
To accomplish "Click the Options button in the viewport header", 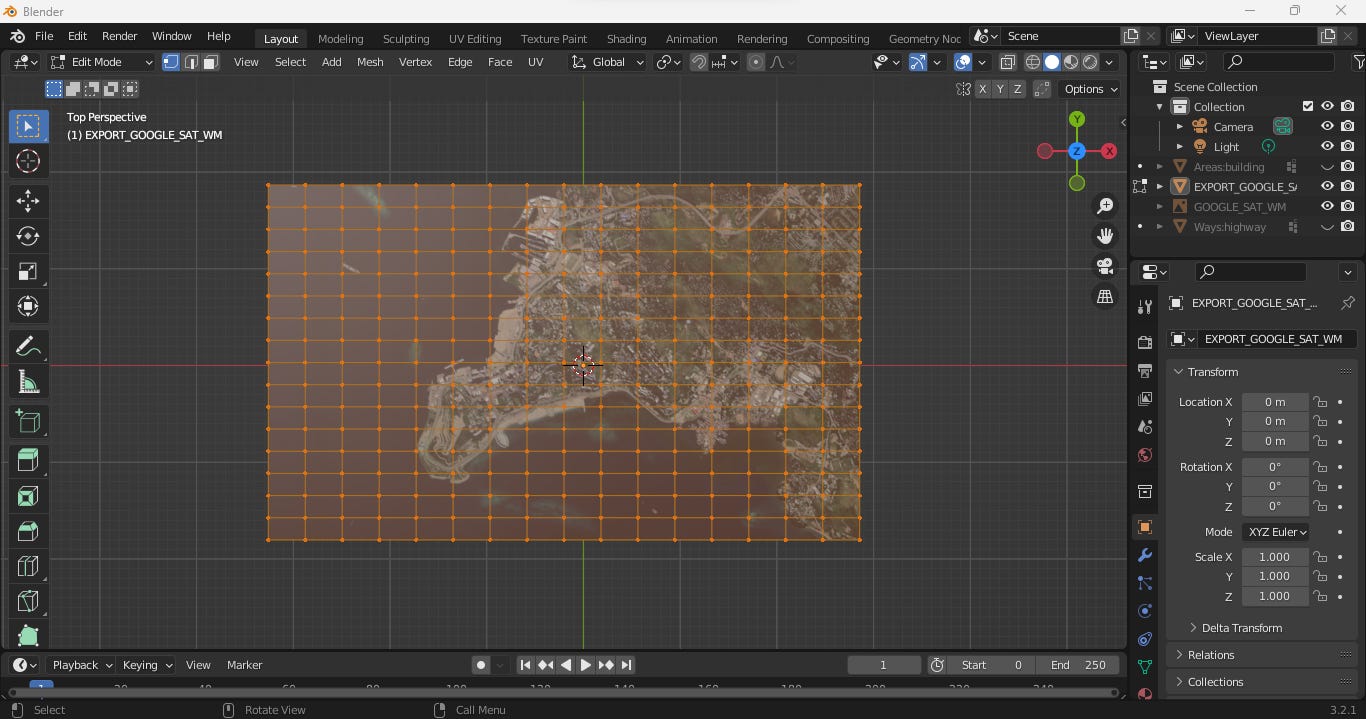I will click(1089, 88).
